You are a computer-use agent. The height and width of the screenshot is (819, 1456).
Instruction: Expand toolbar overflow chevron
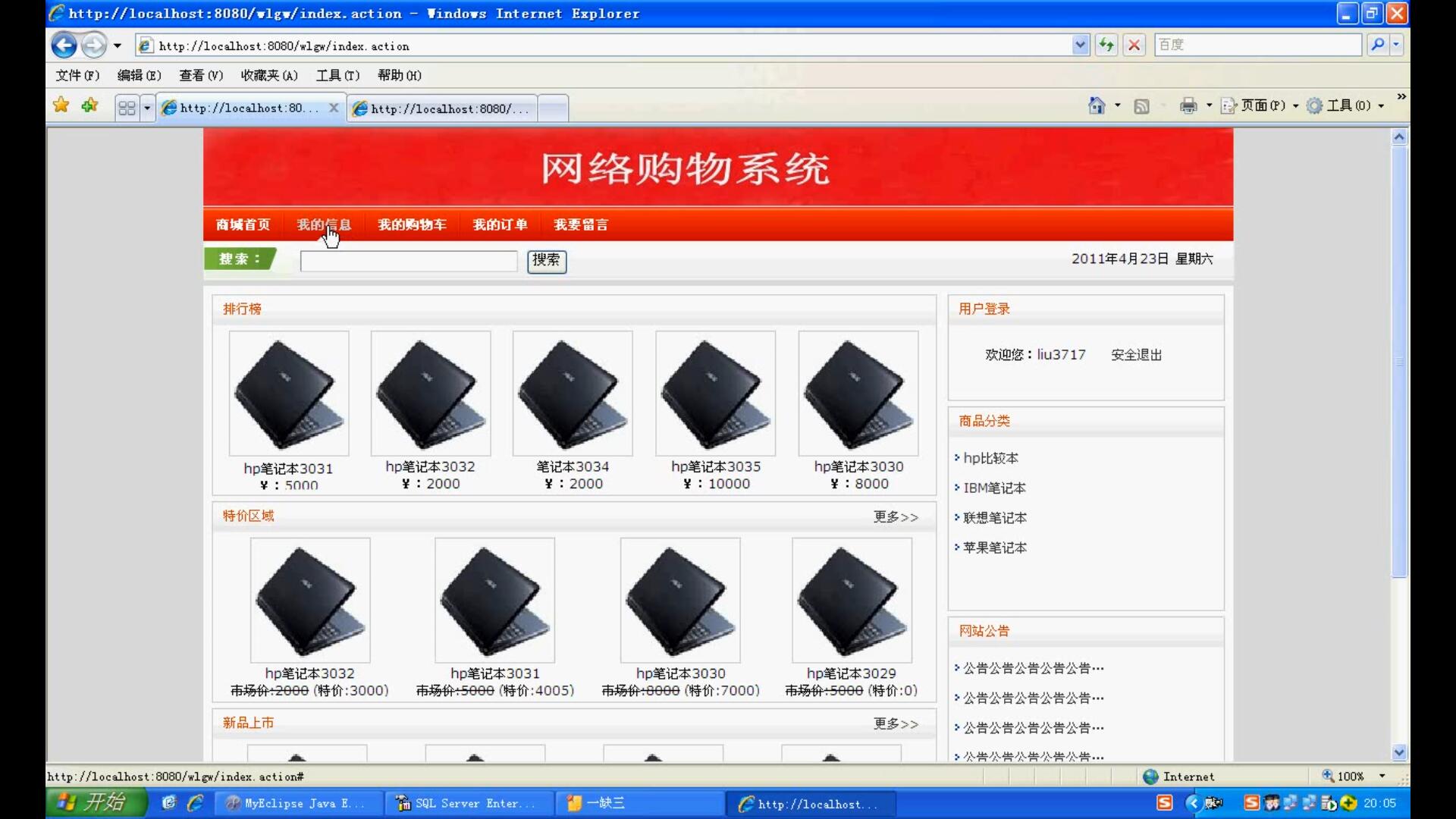pyautogui.click(x=1401, y=96)
